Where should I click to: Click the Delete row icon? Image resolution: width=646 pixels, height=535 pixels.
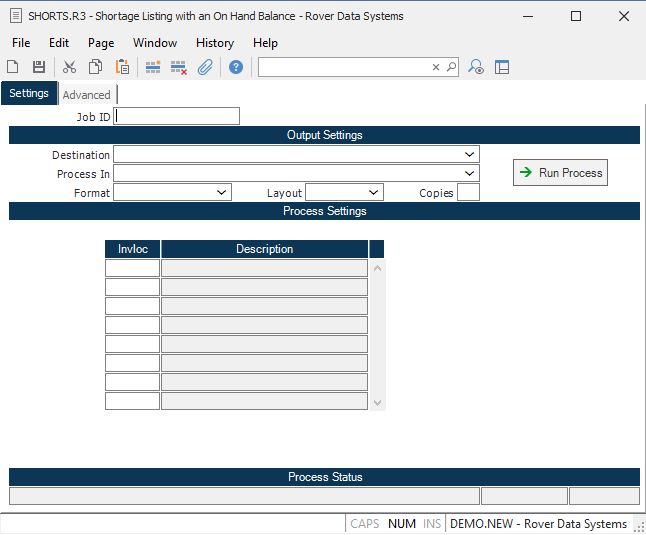[179, 67]
